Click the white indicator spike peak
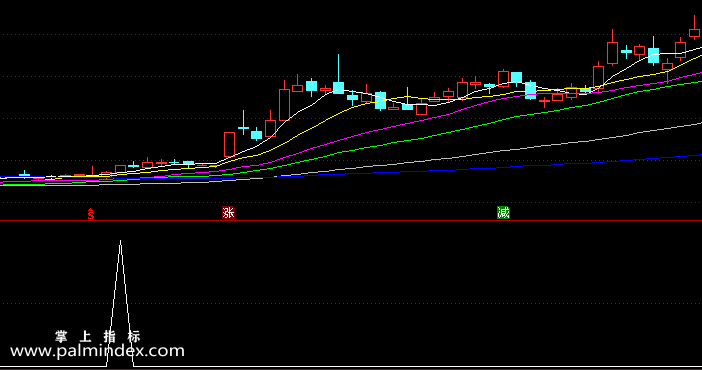 point(120,242)
